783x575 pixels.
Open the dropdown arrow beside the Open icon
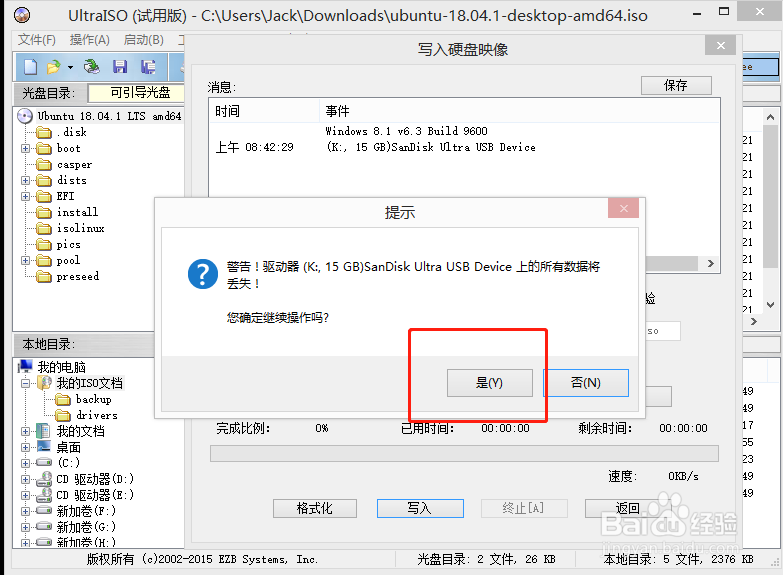[70, 67]
